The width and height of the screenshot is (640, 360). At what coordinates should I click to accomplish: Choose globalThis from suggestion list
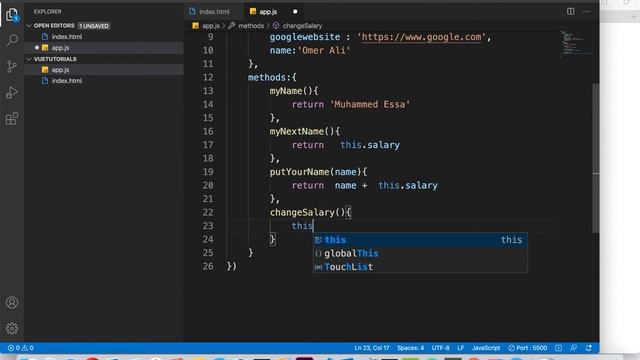click(420, 253)
